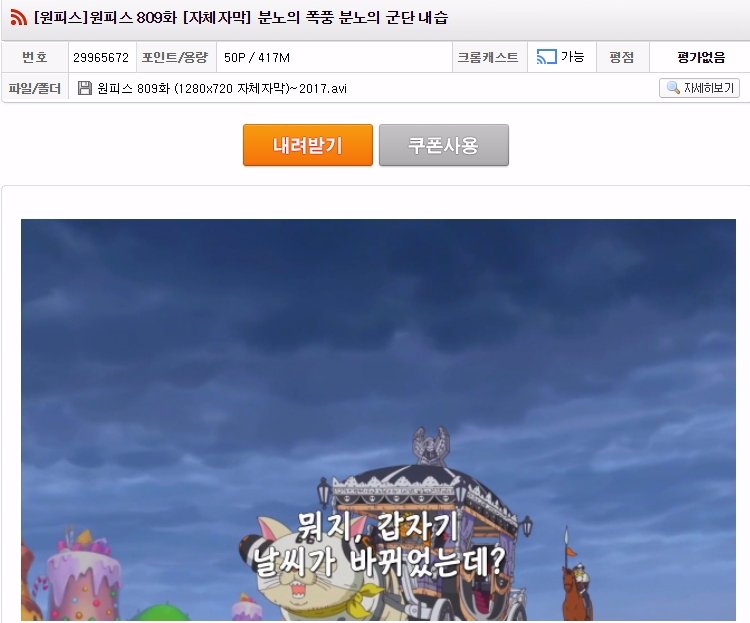
Task: Click the 가능 Chromecast availability text
Action: (573, 57)
